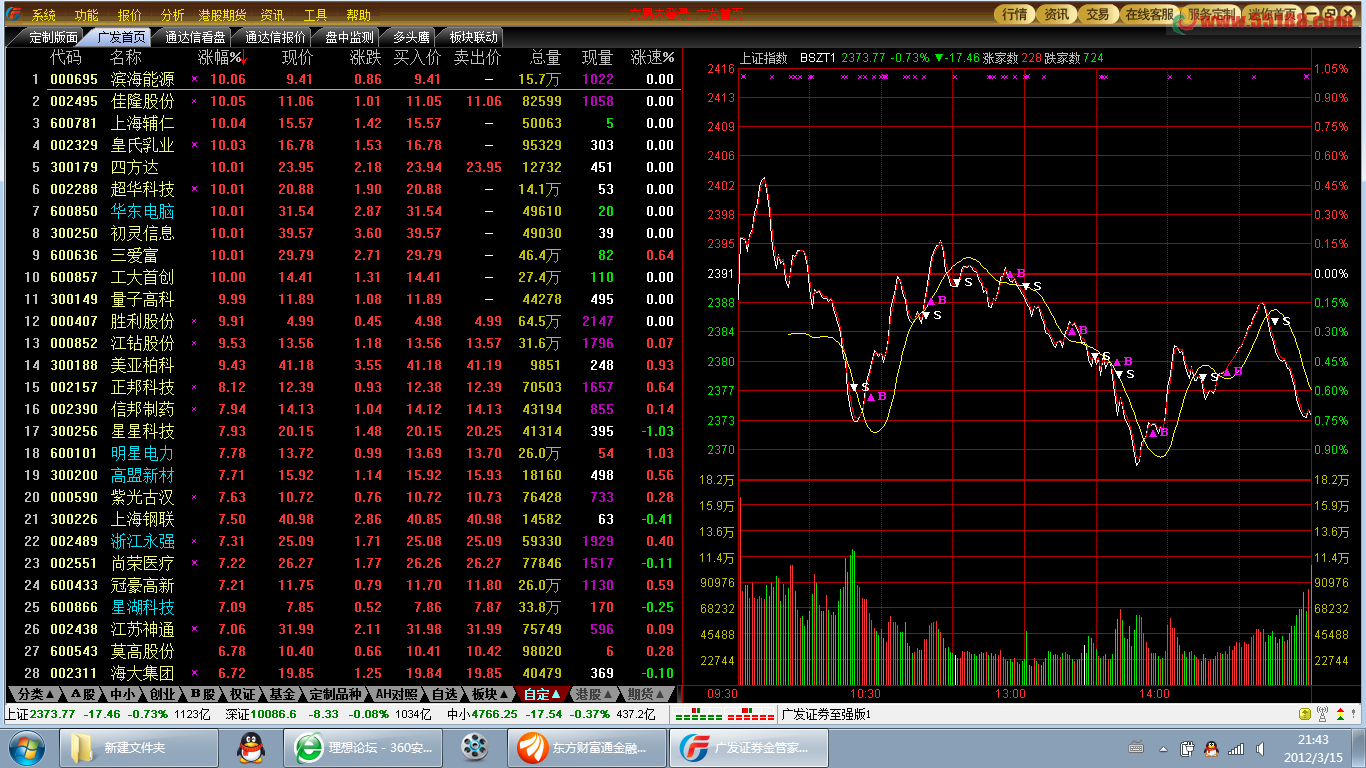Select the 创业 bottom tab

pyautogui.click(x=165, y=694)
